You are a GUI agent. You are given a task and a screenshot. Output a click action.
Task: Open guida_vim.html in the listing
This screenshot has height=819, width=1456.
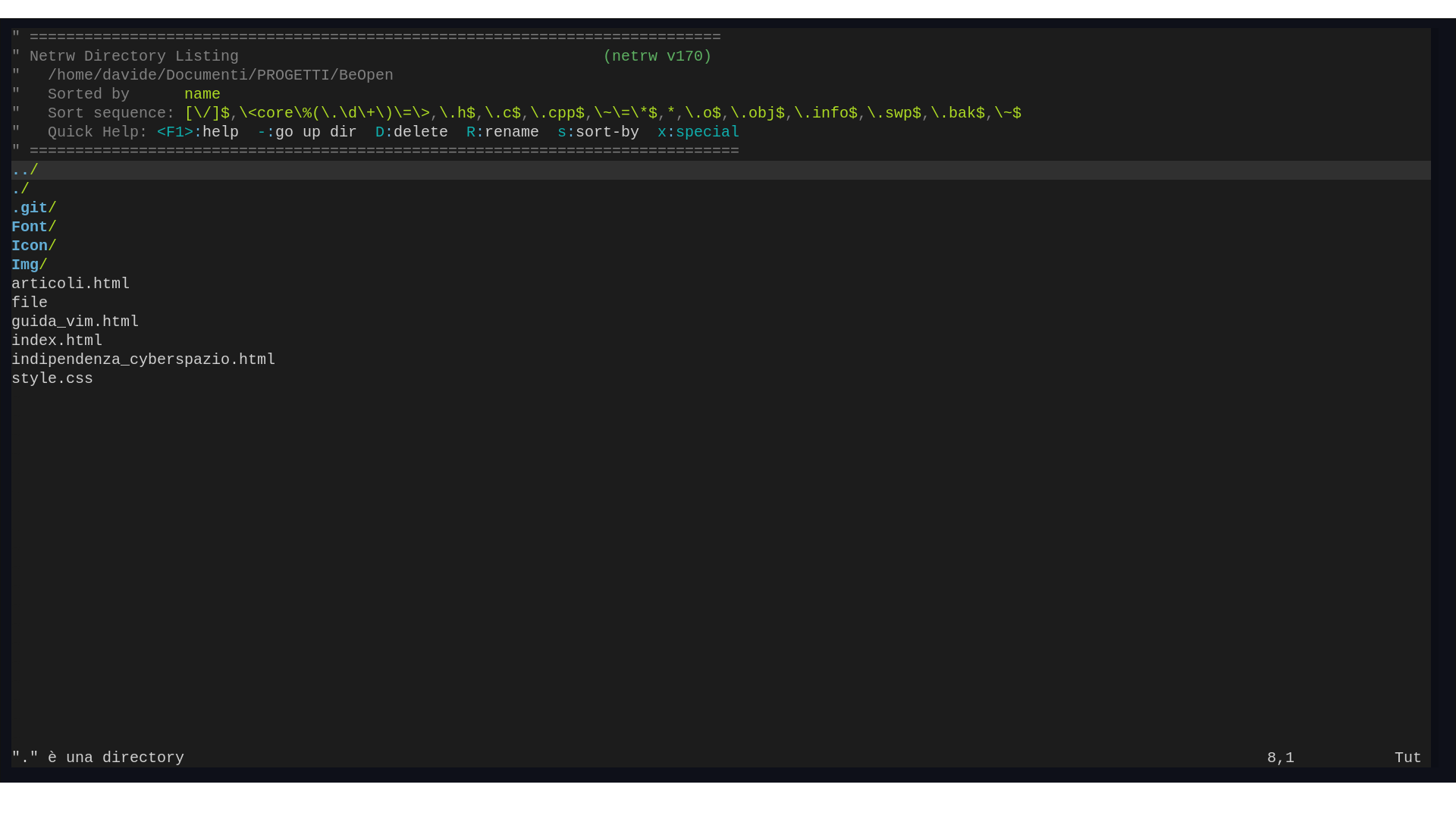[75, 322]
